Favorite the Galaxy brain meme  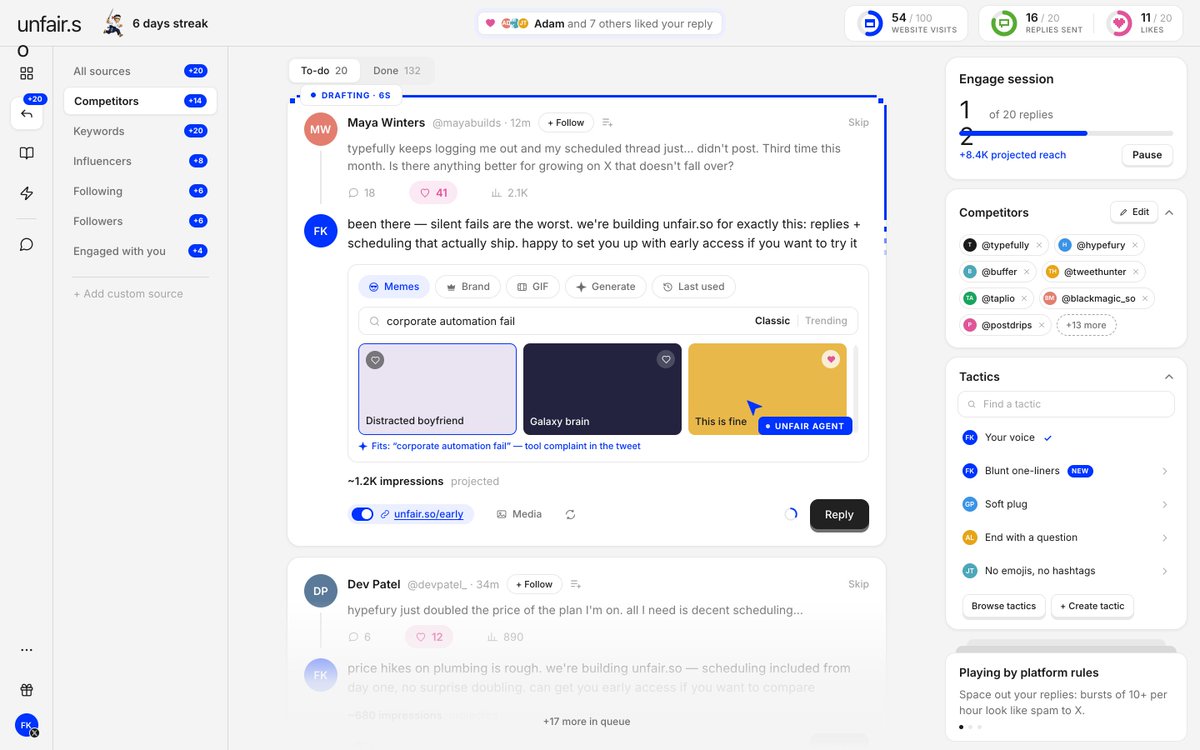pos(666,360)
